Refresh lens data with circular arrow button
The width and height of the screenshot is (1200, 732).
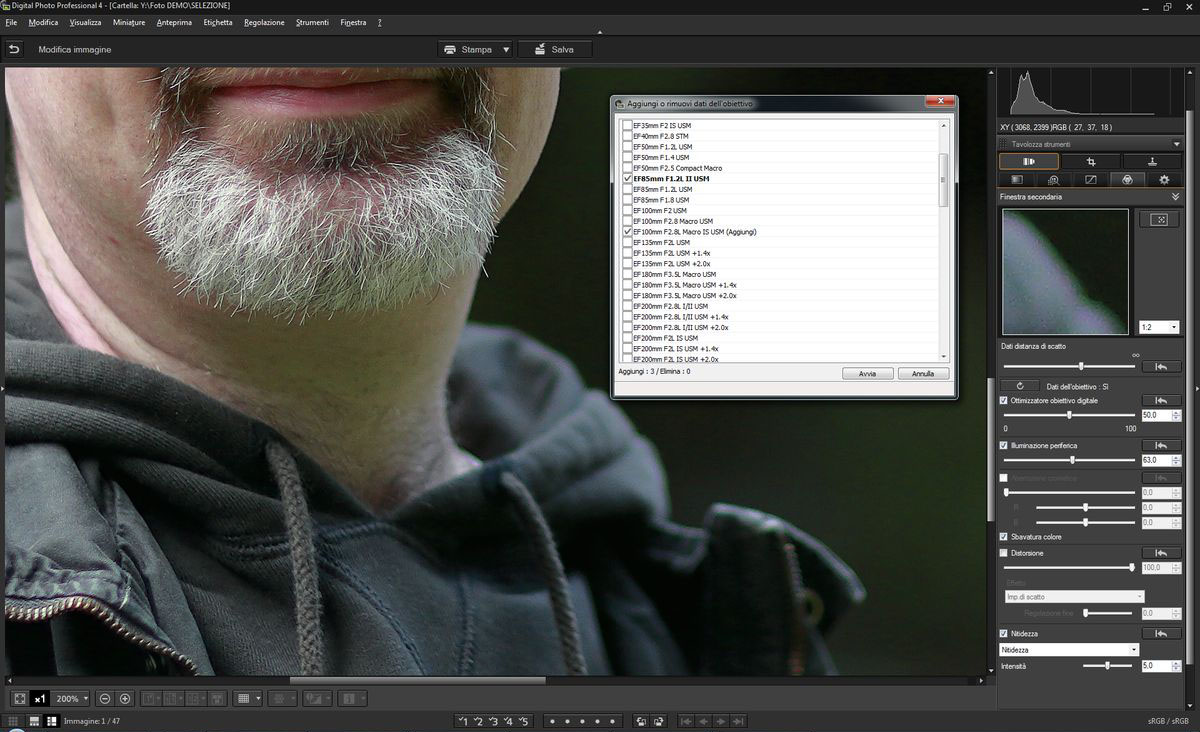(x=1019, y=385)
